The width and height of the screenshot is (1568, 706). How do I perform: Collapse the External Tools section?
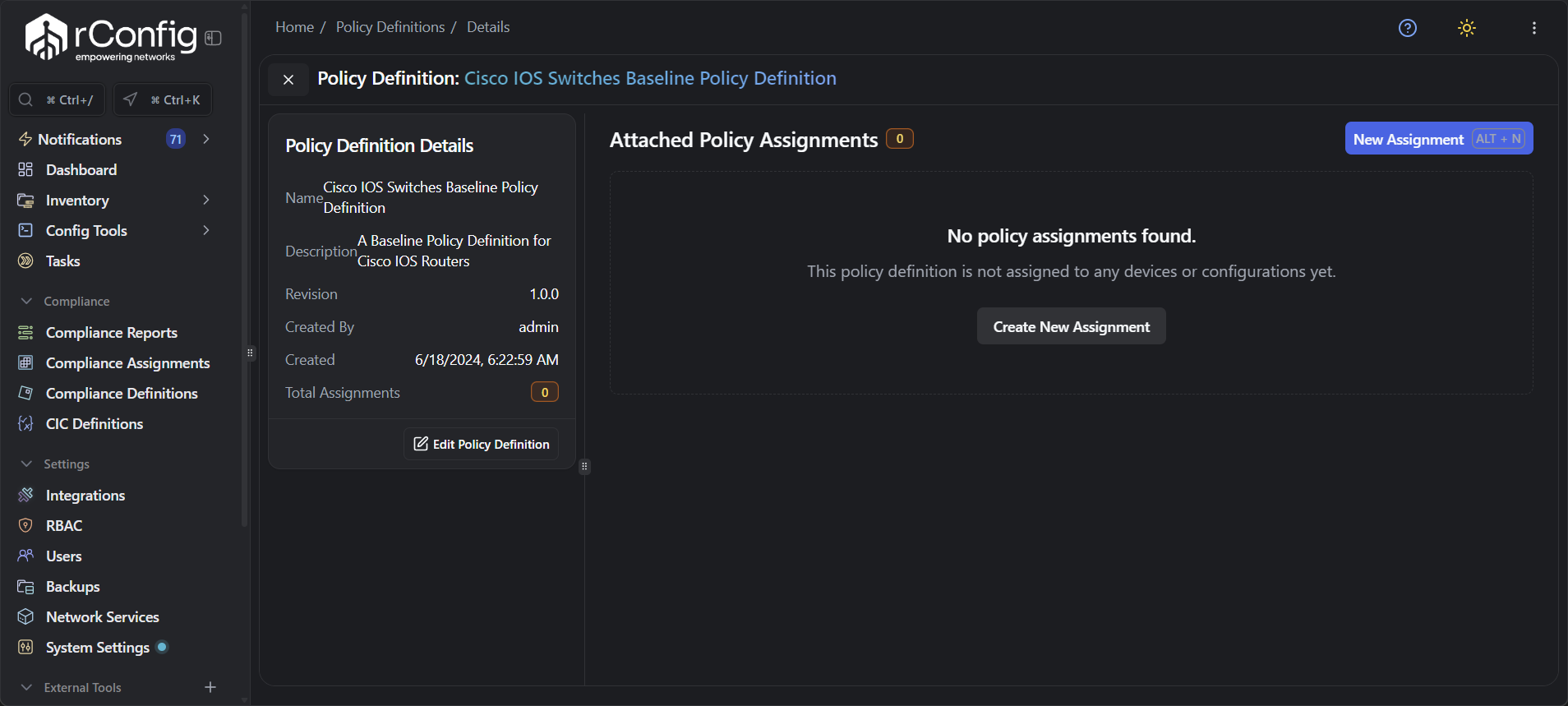pos(26,687)
